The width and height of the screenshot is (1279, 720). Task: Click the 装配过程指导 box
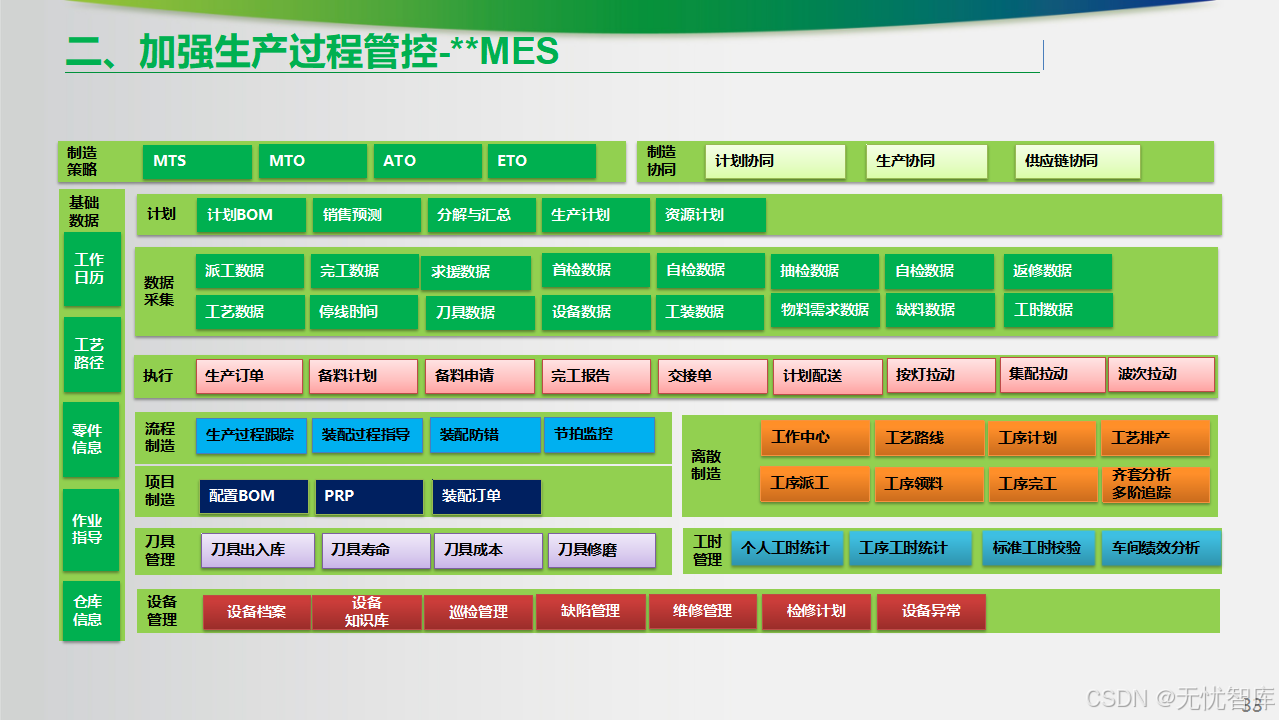tap(367, 435)
